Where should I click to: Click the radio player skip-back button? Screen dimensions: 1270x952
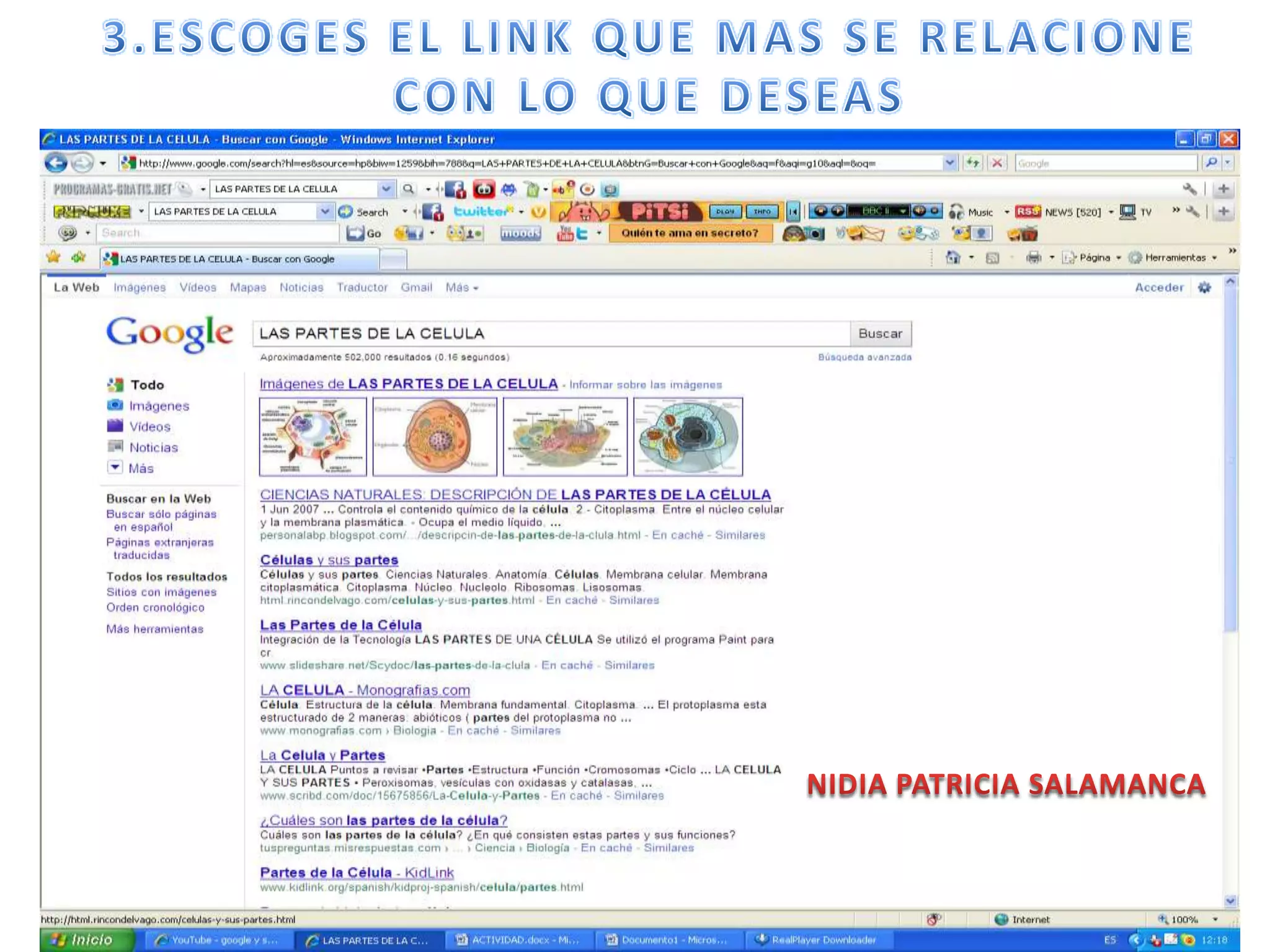point(793,212)
